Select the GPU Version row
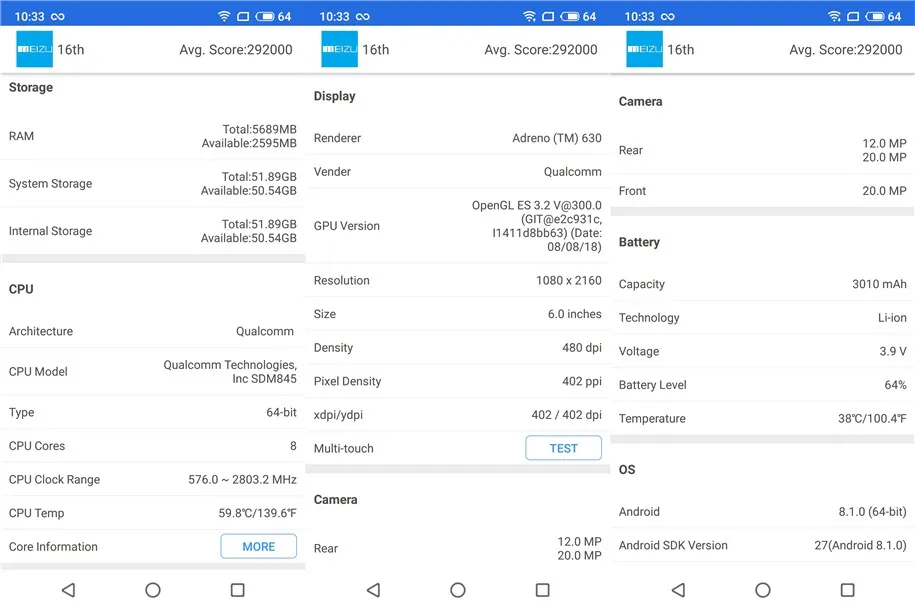 458,226
